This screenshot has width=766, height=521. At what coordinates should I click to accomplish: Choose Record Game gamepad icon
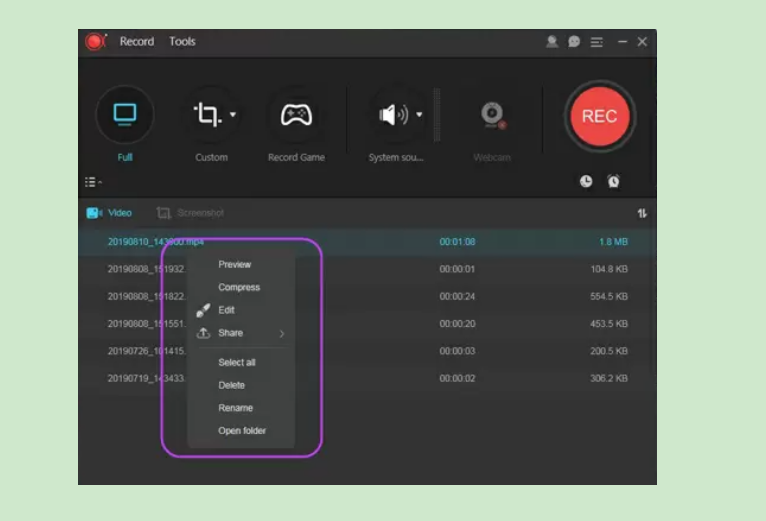(x=297, y=115)
